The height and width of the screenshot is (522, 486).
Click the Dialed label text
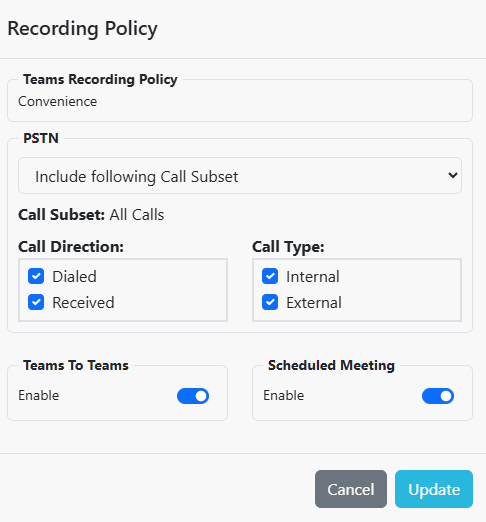(x=74, y=277)
